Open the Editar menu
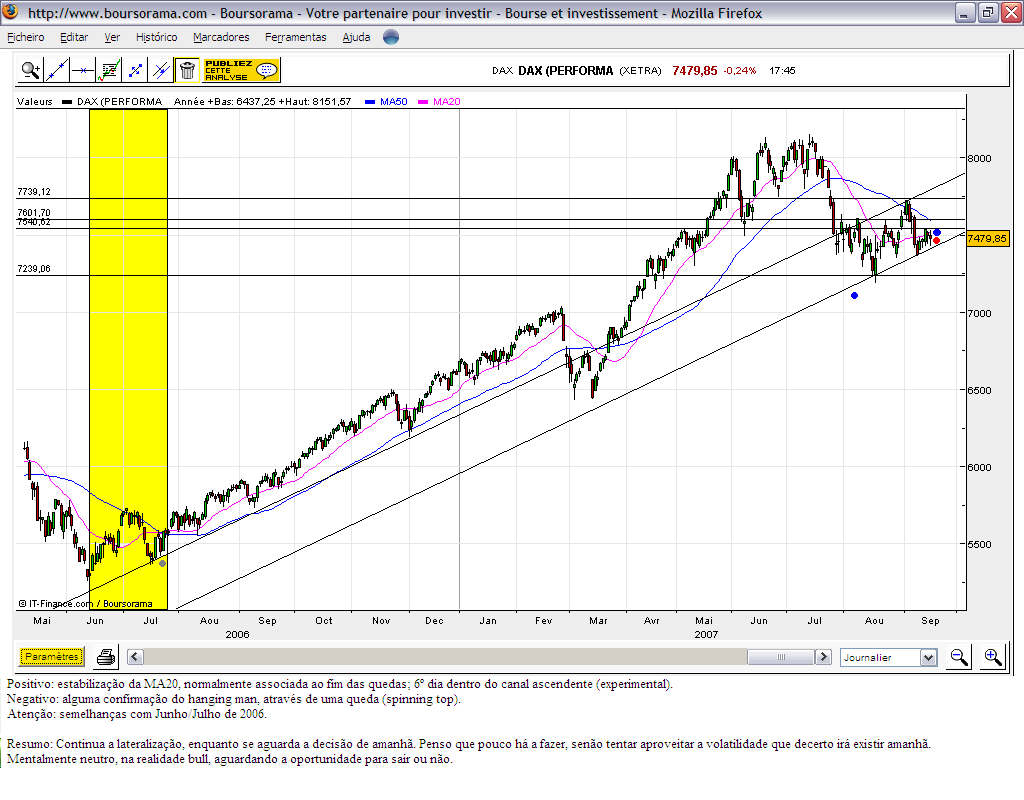1024x800 pixels. pos(74,37)
